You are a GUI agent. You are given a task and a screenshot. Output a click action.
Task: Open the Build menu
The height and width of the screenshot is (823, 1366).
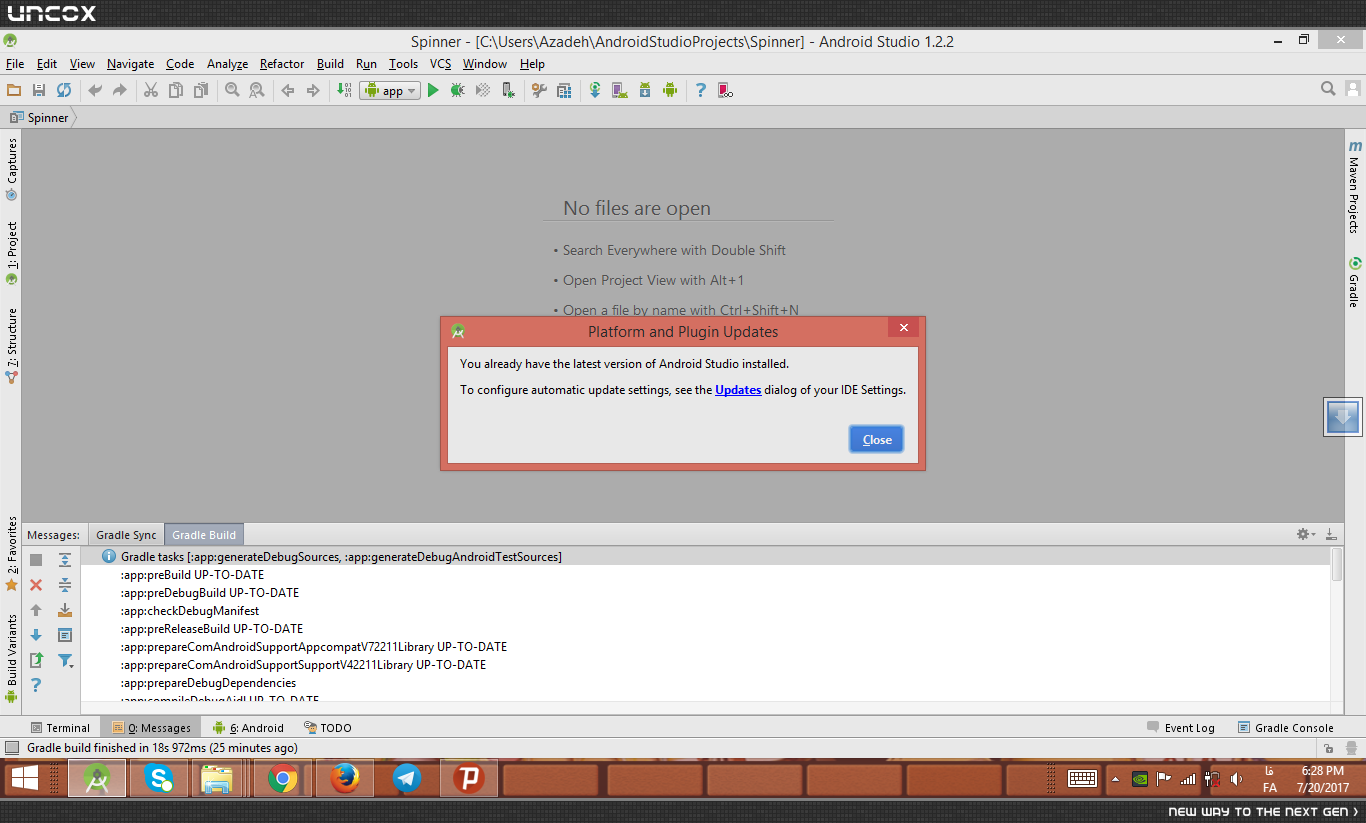330,64
